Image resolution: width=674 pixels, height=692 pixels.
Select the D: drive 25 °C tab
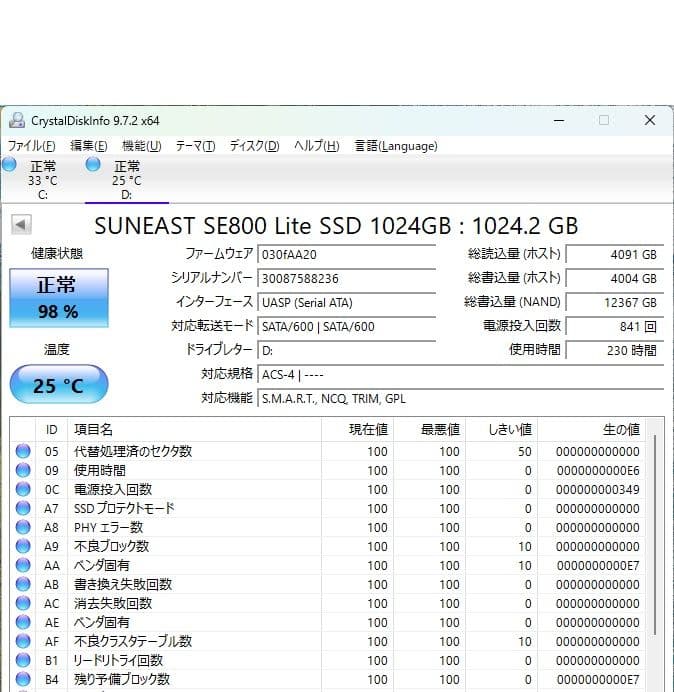pos(127,180)
